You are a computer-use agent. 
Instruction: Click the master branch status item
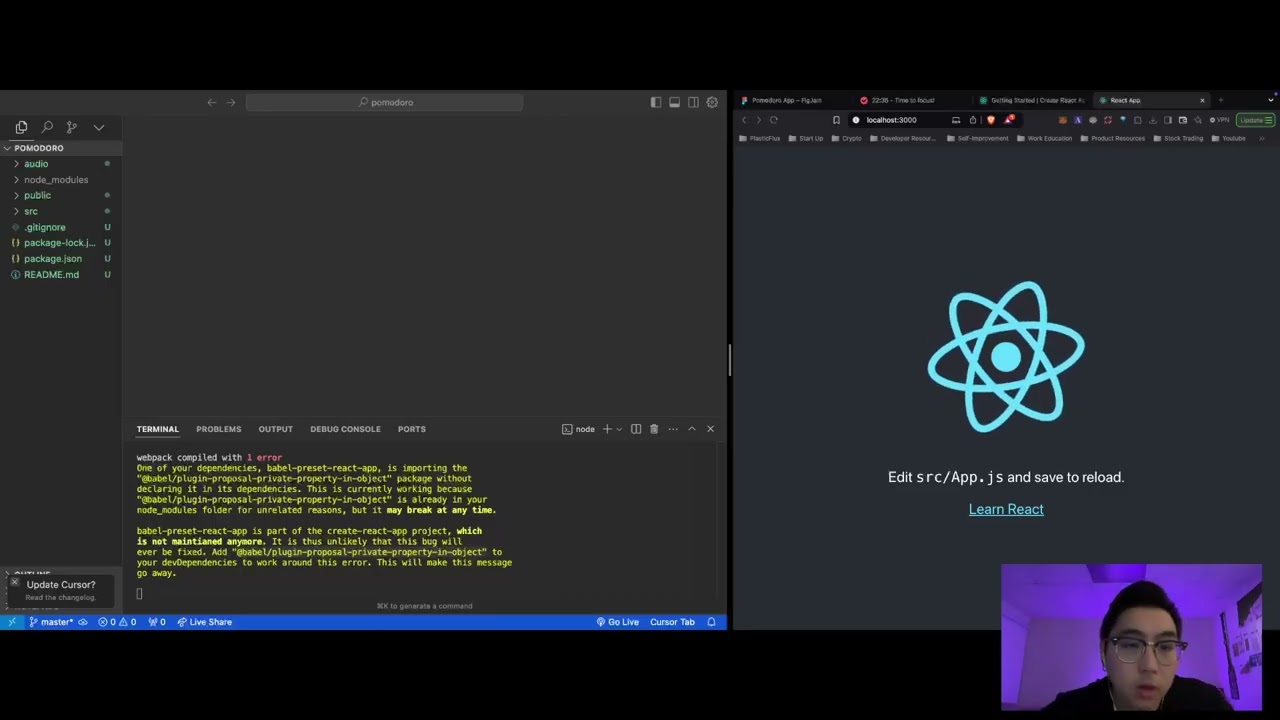(x=52, y=622)
